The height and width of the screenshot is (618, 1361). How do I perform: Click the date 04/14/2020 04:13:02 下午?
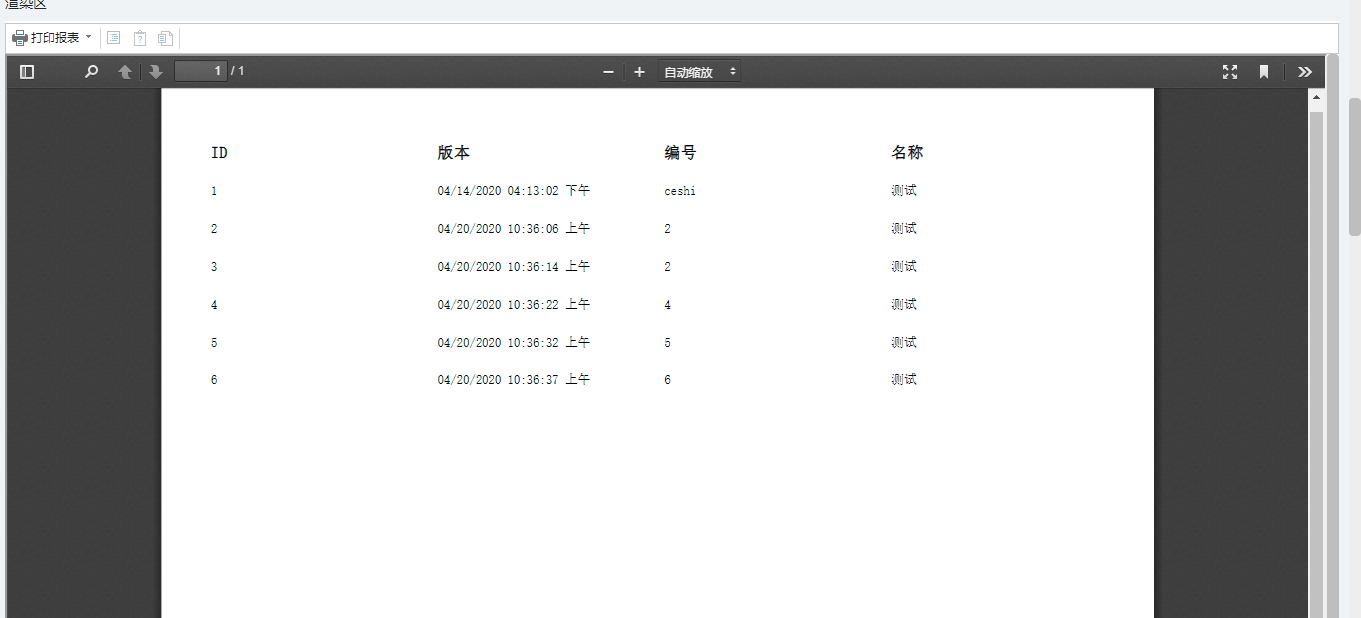click(514, 191)
